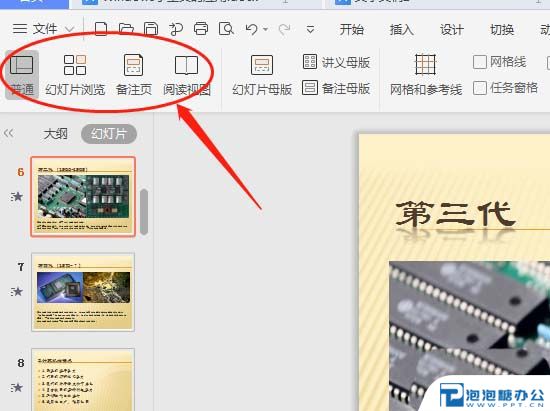
Task: Switch to 幻灯片浏览 slide sorter view
Action: pyautogui.click(x=75, y=75)
